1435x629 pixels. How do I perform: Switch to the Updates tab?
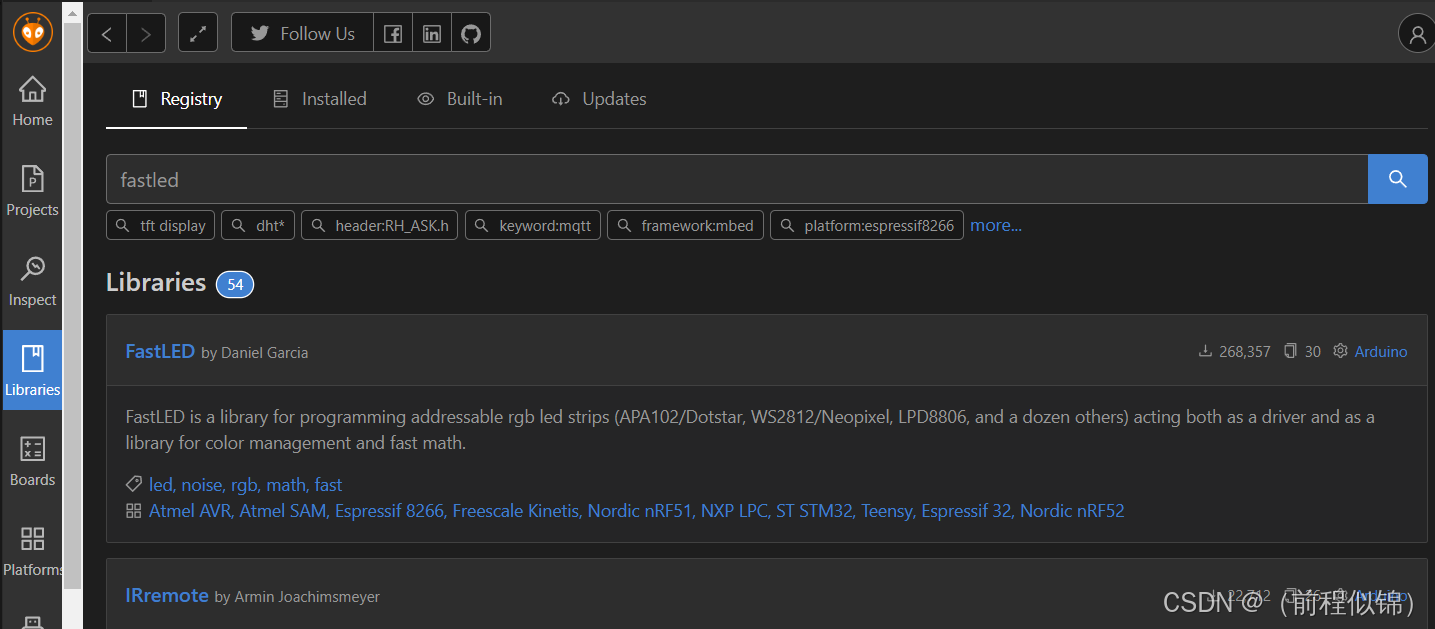pos(599,99)
